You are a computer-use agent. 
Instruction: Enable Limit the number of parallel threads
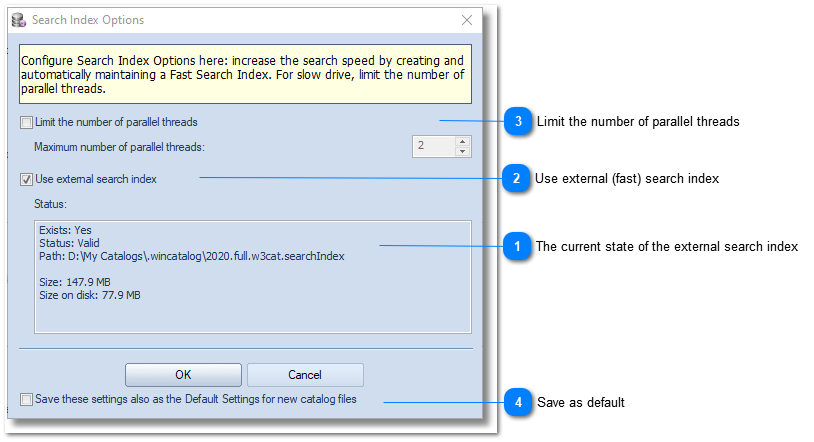click(x=26, y=123)
